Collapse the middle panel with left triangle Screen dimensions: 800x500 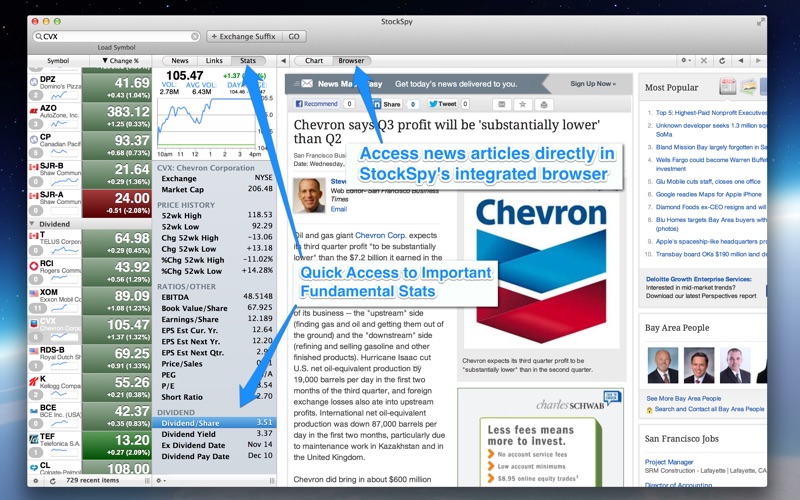[283, 61]
